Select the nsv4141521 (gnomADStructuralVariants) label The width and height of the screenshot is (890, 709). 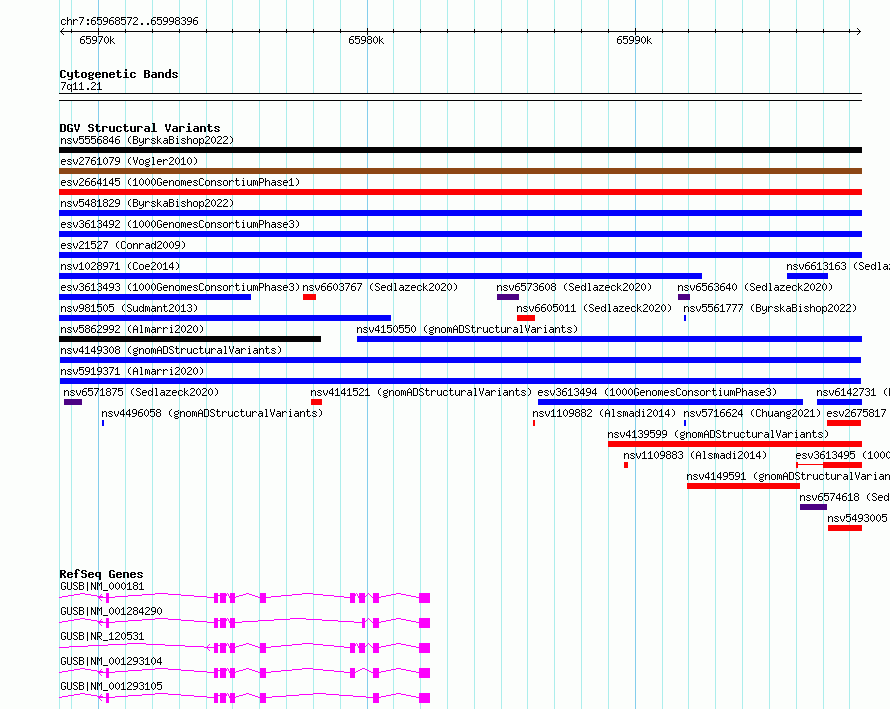click(421, 392)
